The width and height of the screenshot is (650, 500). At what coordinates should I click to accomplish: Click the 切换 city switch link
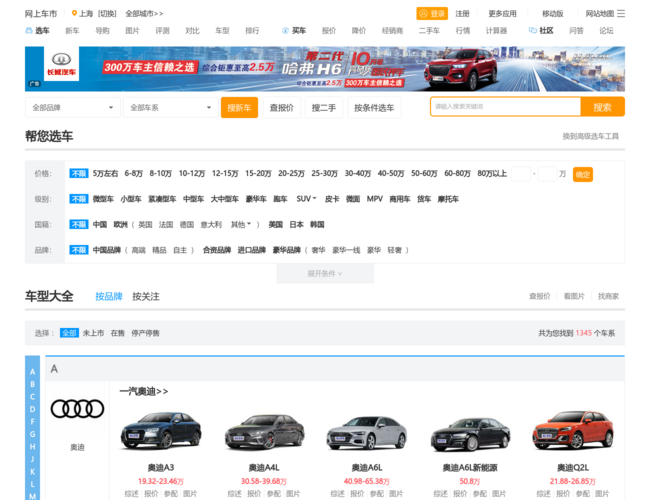[x=107, y=14]
